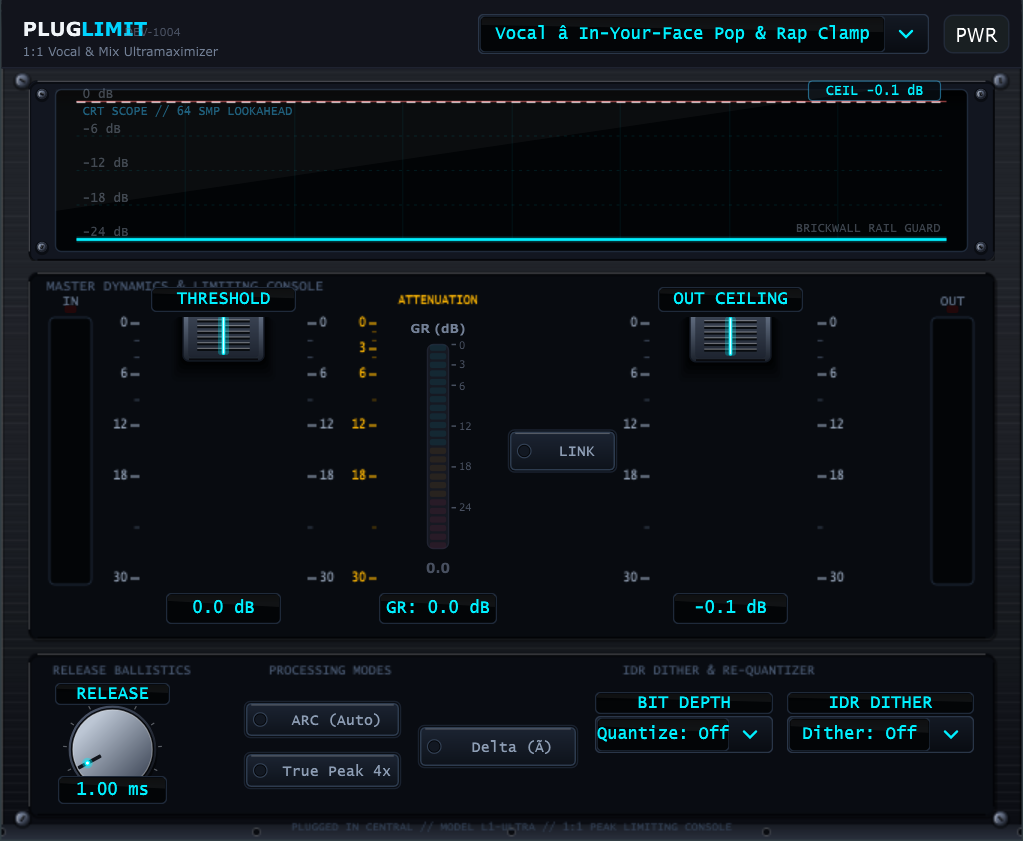Screen dimensions: 1023x841
Task: Grab the OUT CEILING fader handle
Action: (730, 337)
